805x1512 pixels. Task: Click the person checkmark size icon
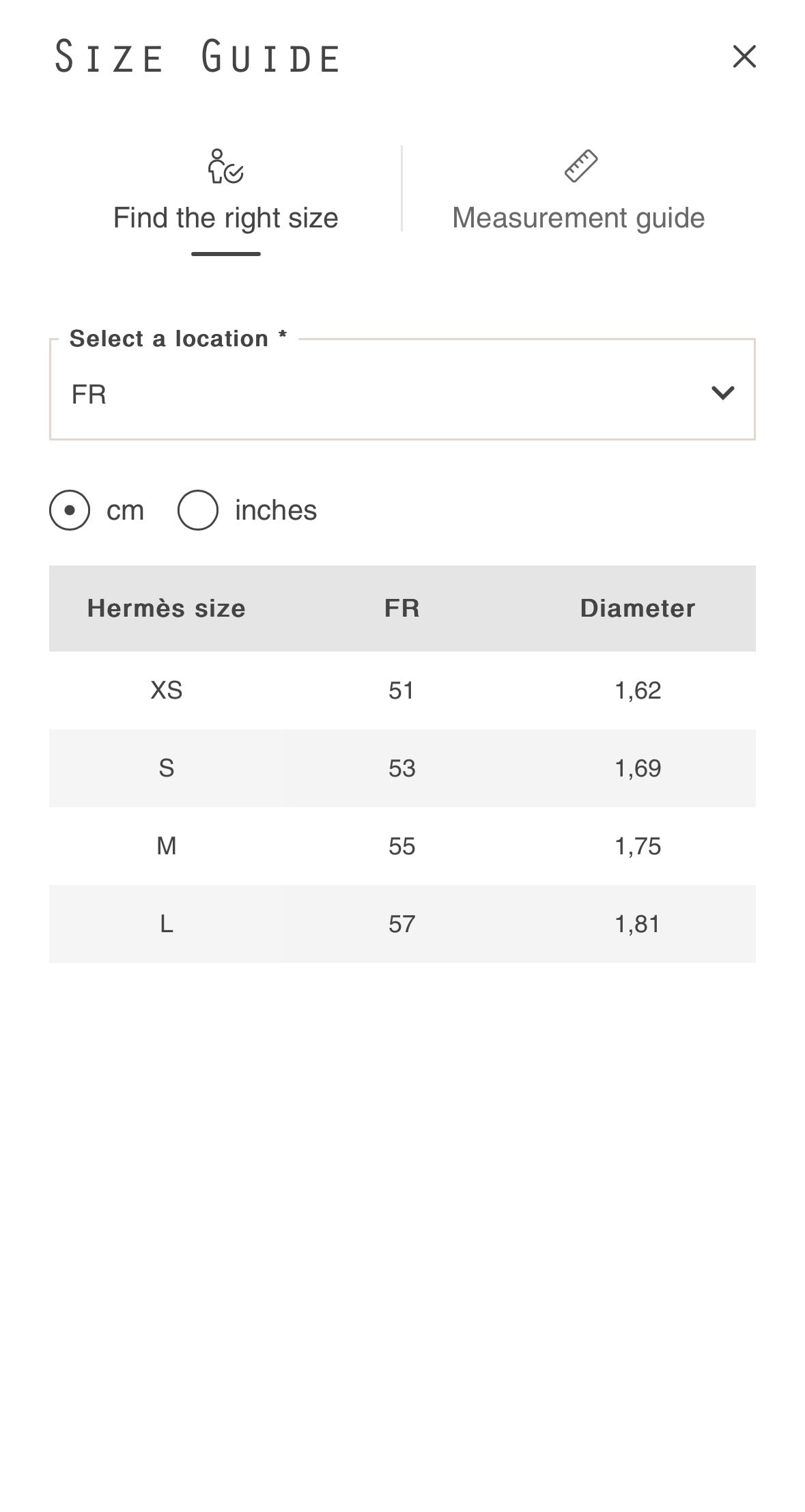click(225, 167)
